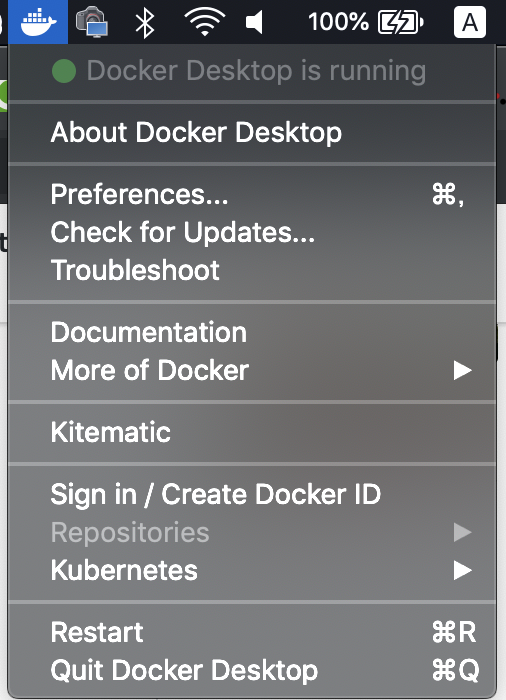Expand the Kubernetes submenu arrow
The image size is (506, 700).
point(463,570)
